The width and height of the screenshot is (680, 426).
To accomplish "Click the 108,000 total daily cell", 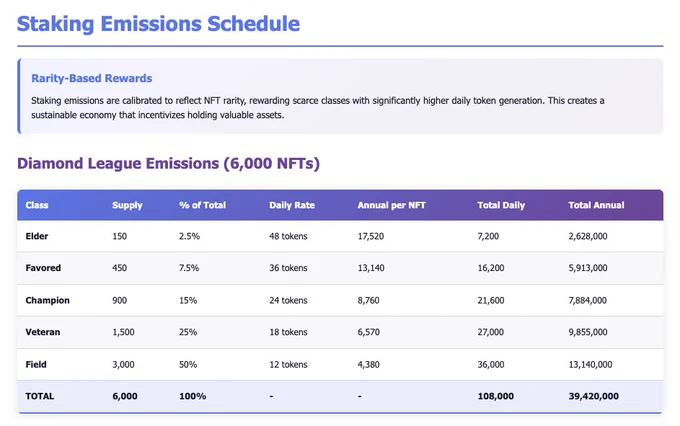I will [496, 396].
